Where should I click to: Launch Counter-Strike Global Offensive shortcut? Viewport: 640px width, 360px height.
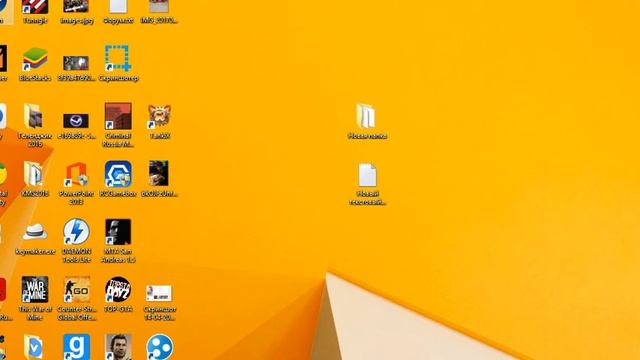pyautogui.click(x=76, y=289)
